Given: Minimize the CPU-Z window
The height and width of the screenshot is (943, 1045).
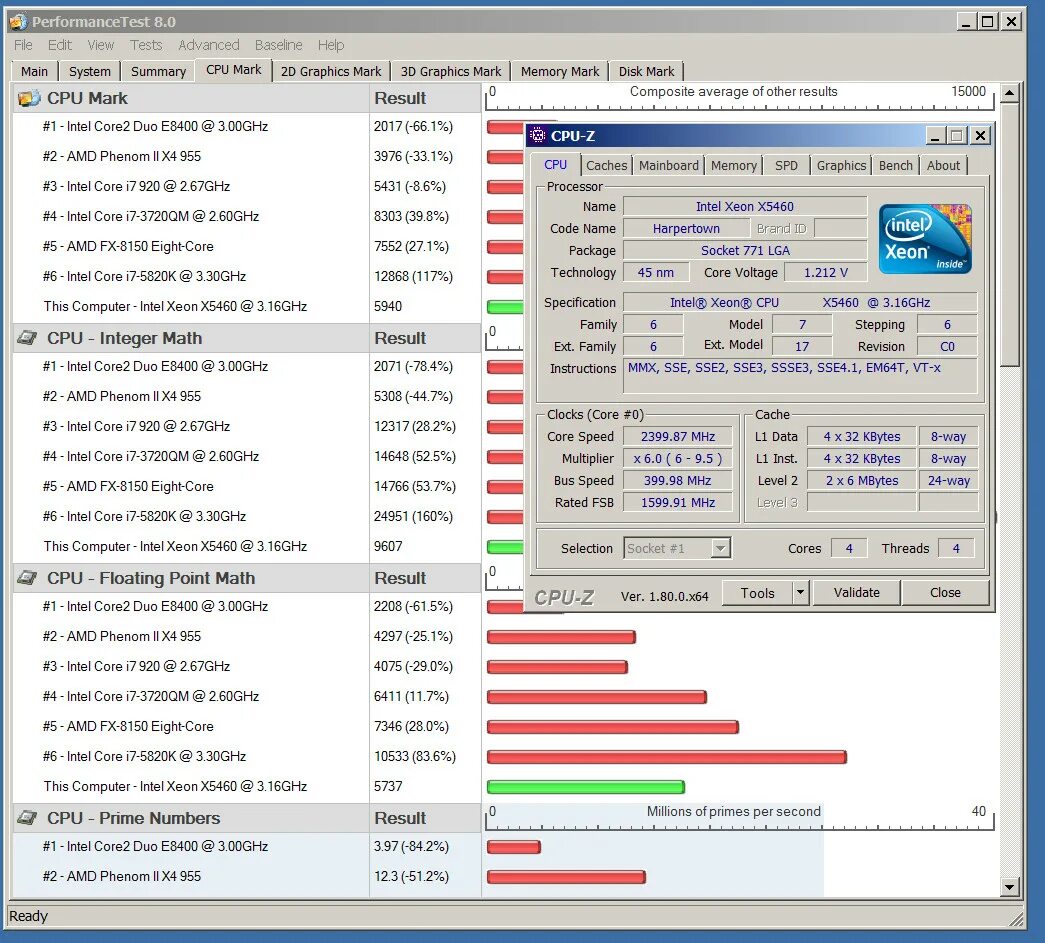Looking at the screenshot, I should pos(935,136).
